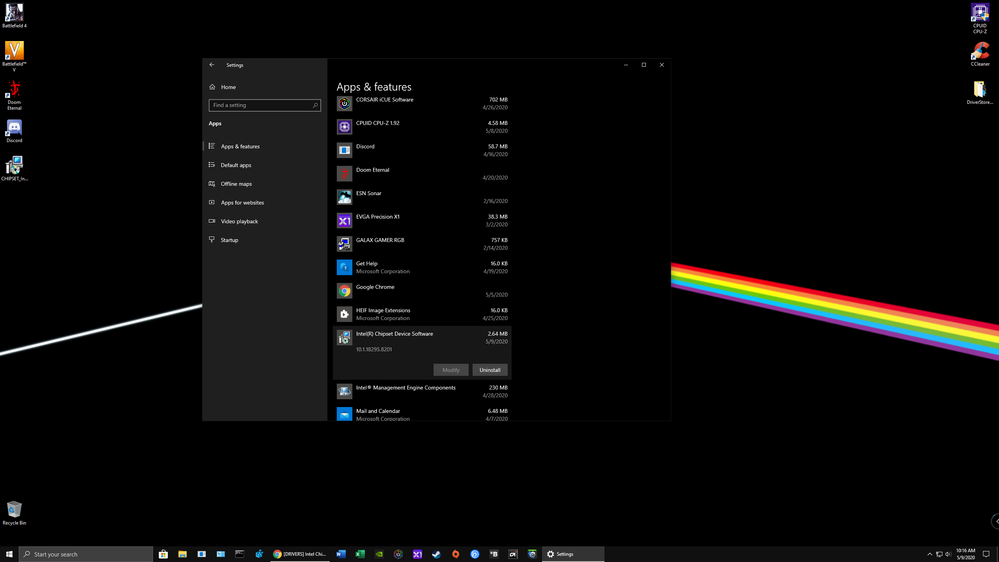Viewport: 999px width, 562px height.
Task: Open Word from taskbar
Action: [x=341, y=554]
